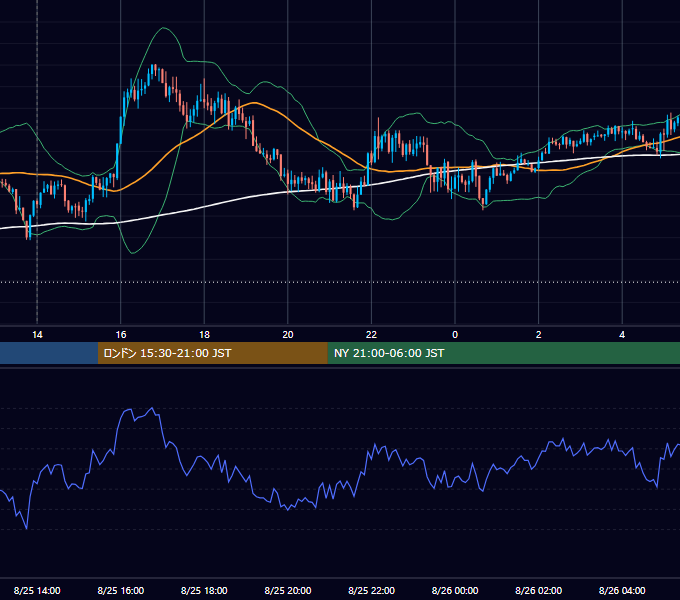Click the 18 hour axis label

click(x=204, y=335)
